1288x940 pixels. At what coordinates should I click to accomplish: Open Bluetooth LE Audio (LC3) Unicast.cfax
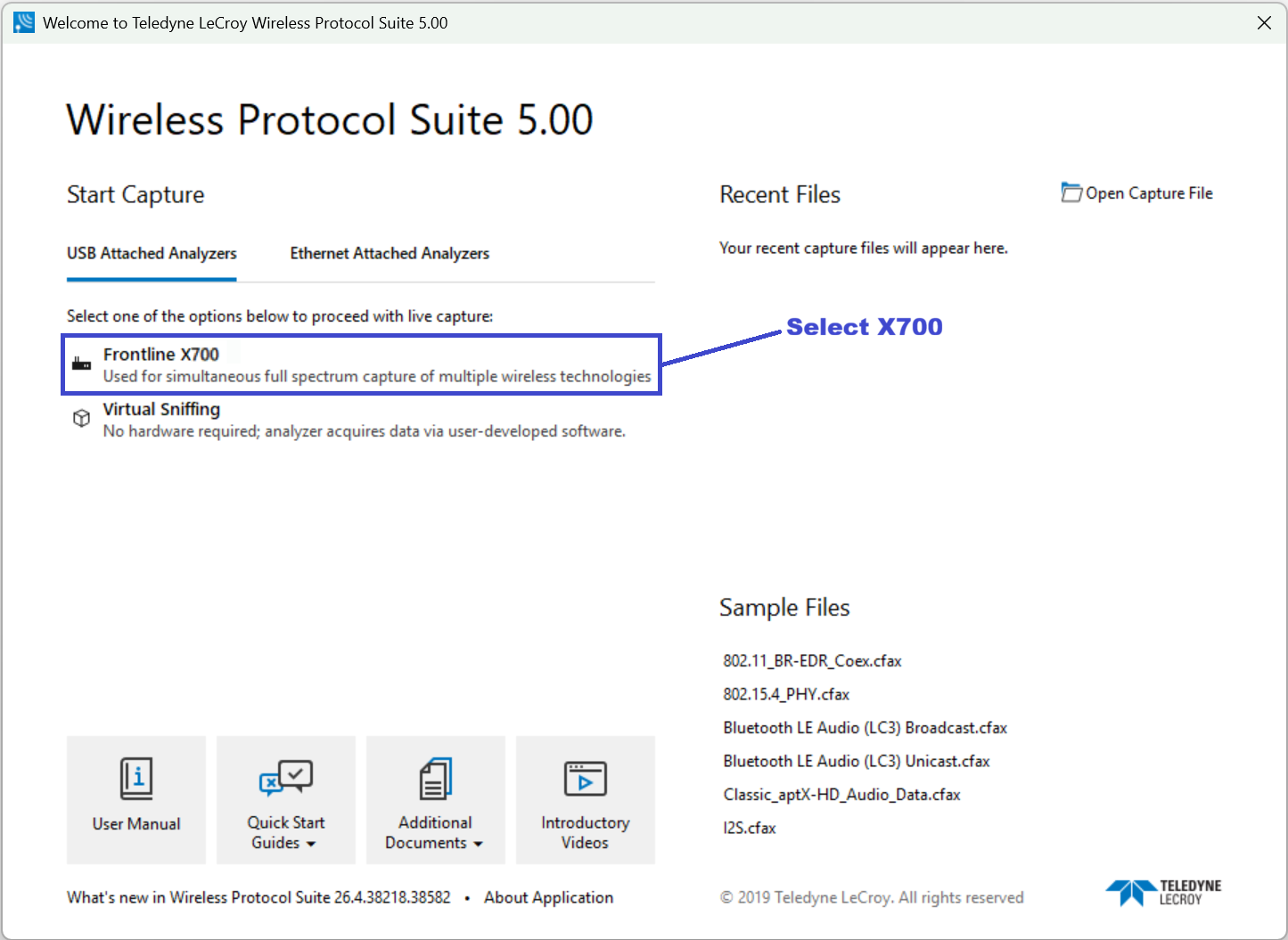[x=857, y=761]
